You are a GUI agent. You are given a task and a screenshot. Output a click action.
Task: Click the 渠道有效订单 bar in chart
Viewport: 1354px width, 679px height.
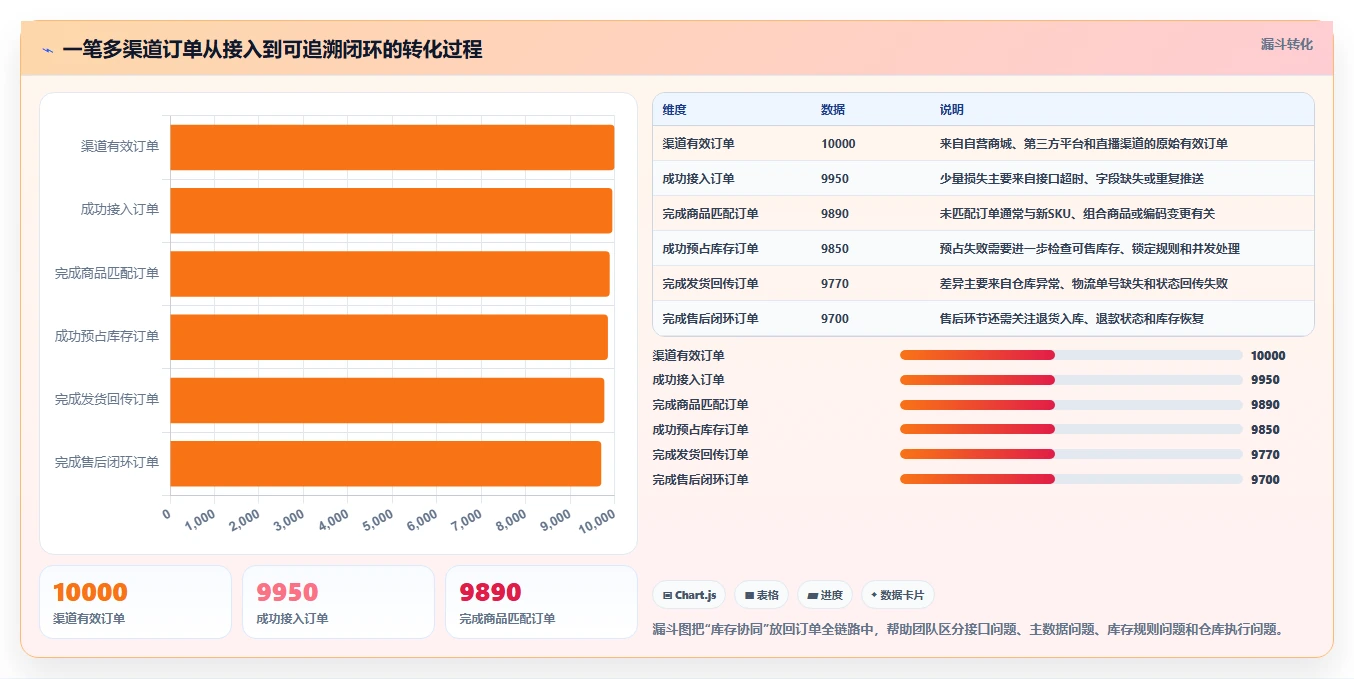tap(392, 147)
